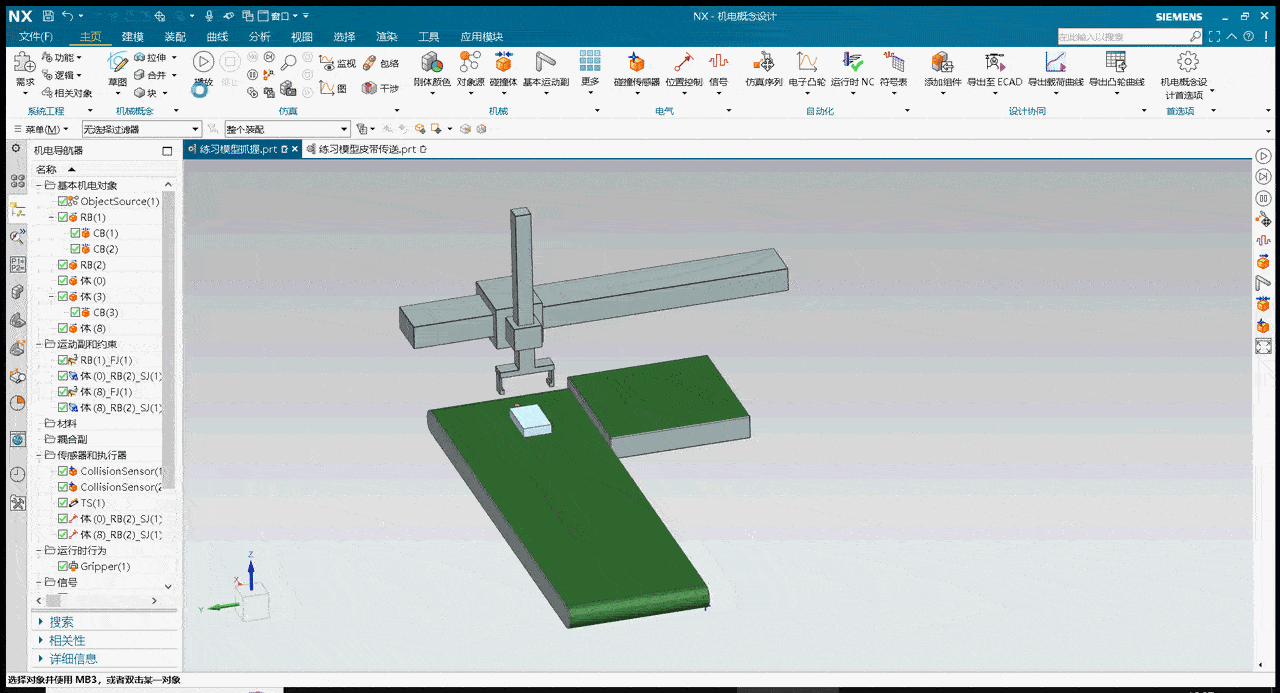Click the 菜单(M) menu button
The height and width of the screenshot is (693, 1280).
coord(46,129)
